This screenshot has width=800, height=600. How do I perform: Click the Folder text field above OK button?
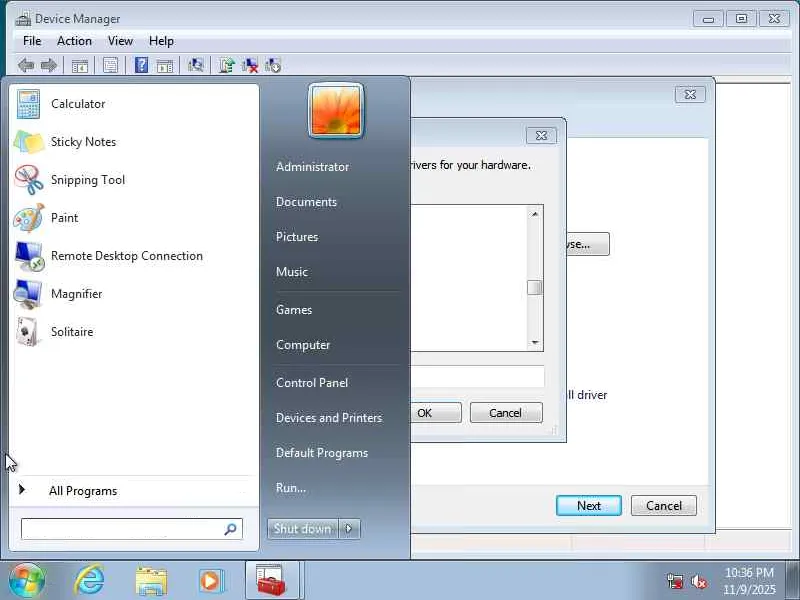[x=478, y=377]
